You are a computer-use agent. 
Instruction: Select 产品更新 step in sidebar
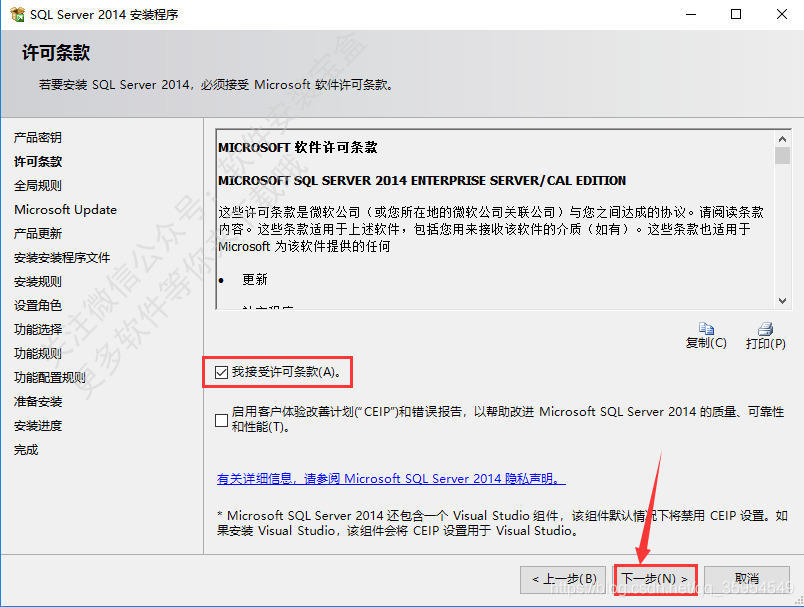pos(37,234)
